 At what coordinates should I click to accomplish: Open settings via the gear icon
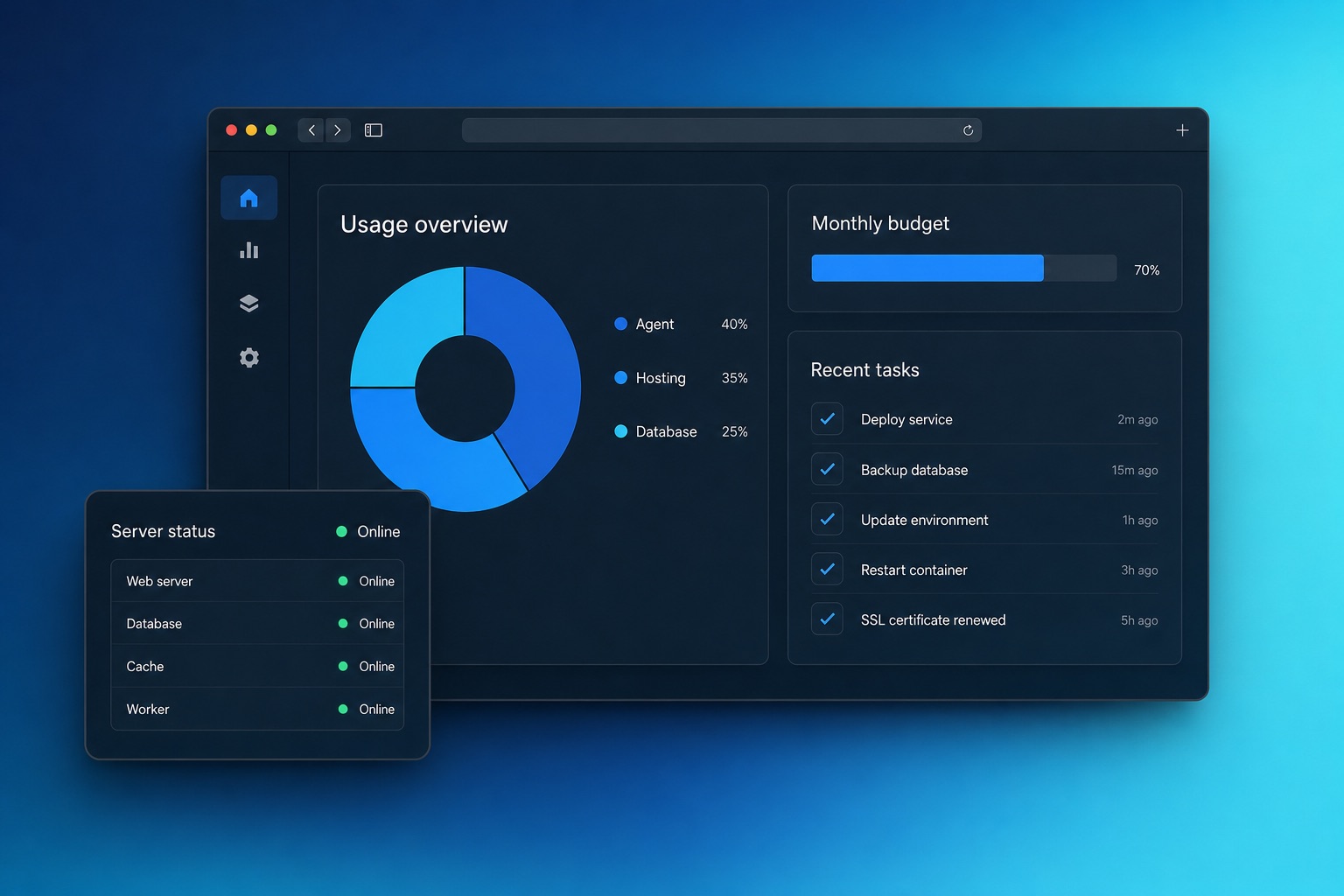(249, 357)
